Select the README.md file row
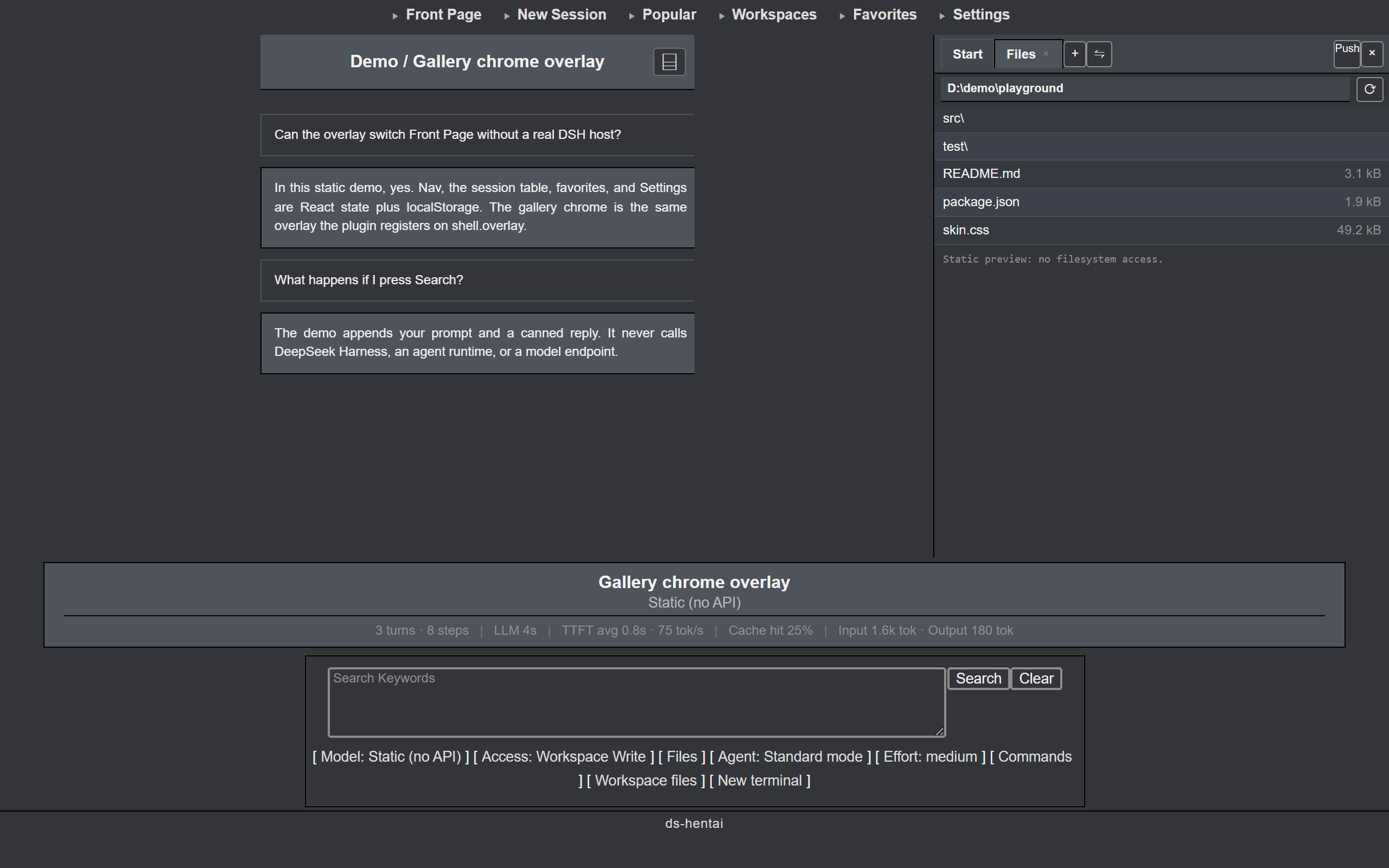The height and width of the screenshot is (868, 1389). tap(1161, 174)
